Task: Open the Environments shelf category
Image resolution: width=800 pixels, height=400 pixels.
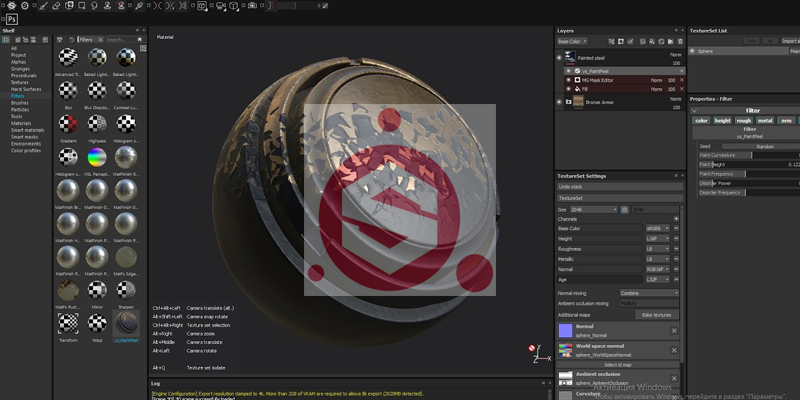Action: (x=26, y=144)
